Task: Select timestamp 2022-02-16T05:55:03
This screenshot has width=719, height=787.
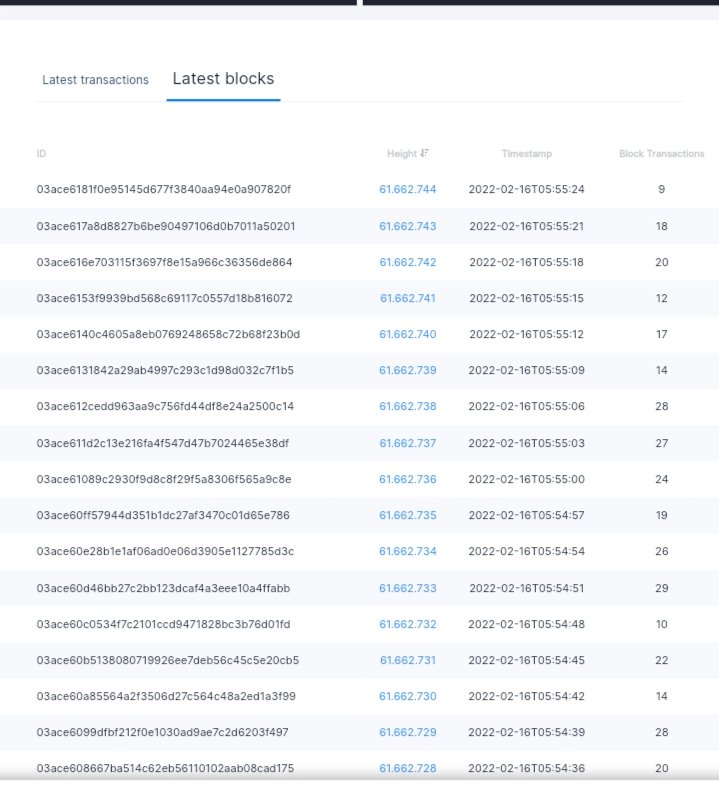Action: [526, 443]
